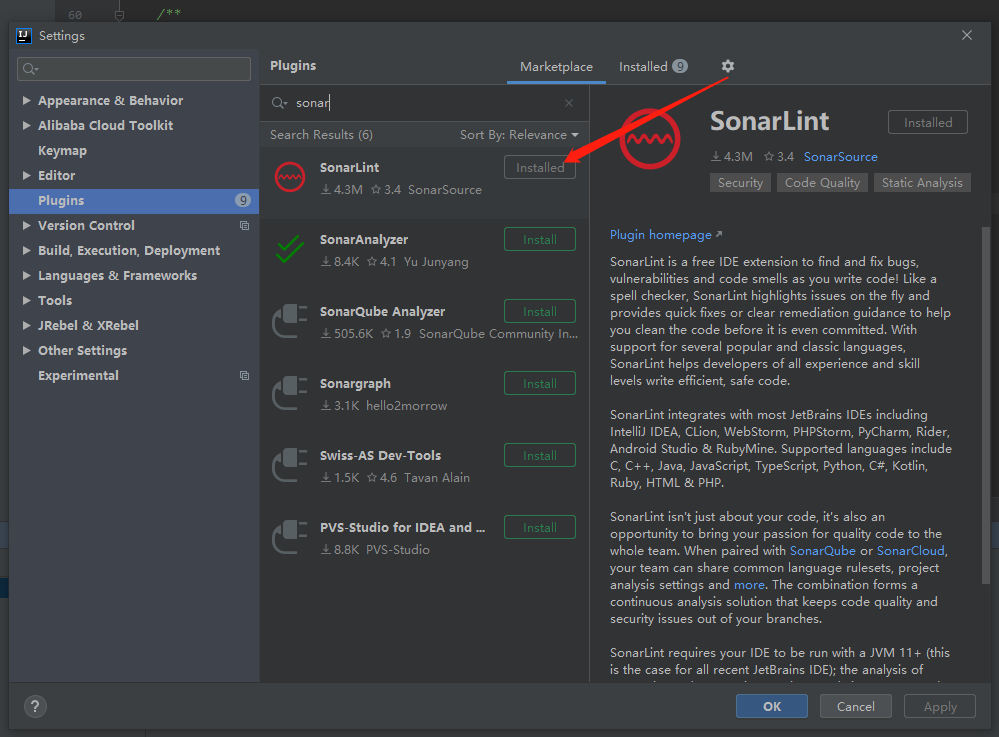The height and width of the screenshot is (737, 999).
Task: Expand JRebel & XRebel node
Action: tap(26, 326)
